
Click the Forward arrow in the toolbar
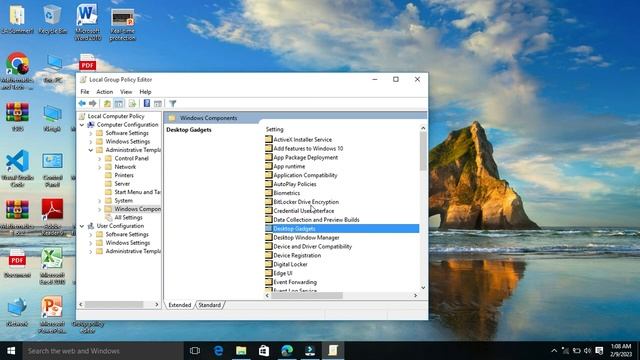coord(93,104)
